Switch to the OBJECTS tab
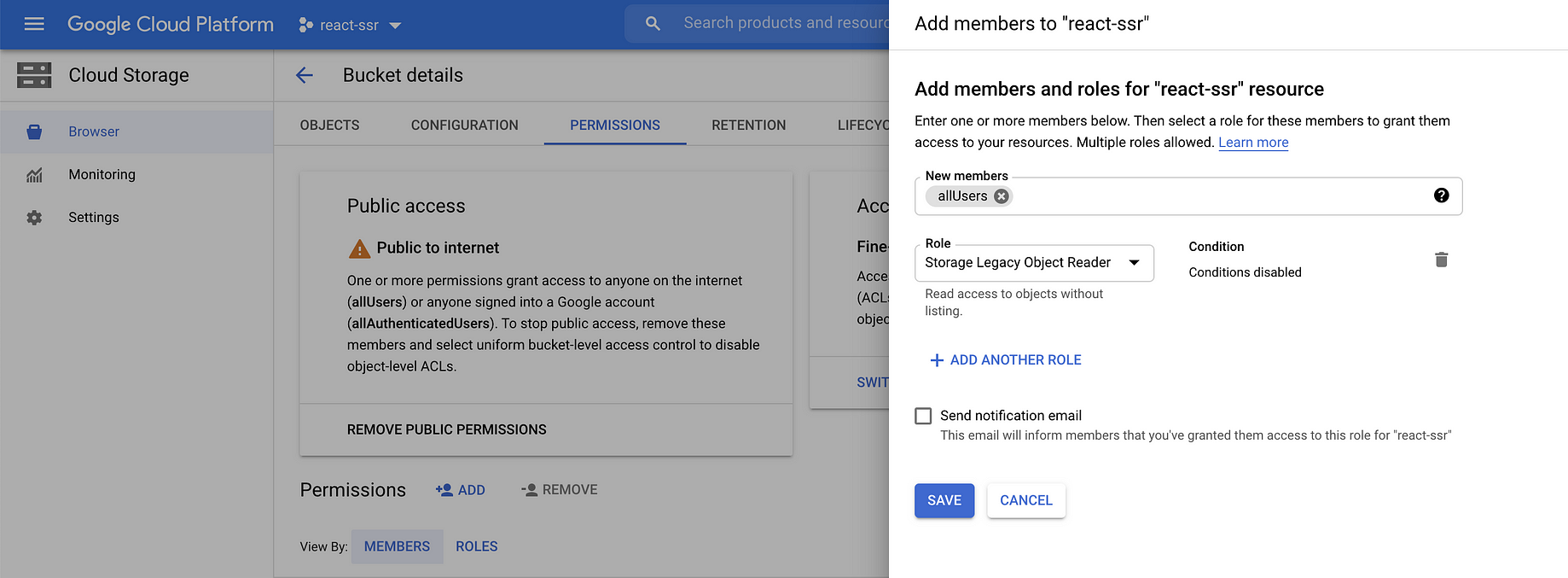The height and width of the screenshot is (578, 1568). [x=329, y=125]
